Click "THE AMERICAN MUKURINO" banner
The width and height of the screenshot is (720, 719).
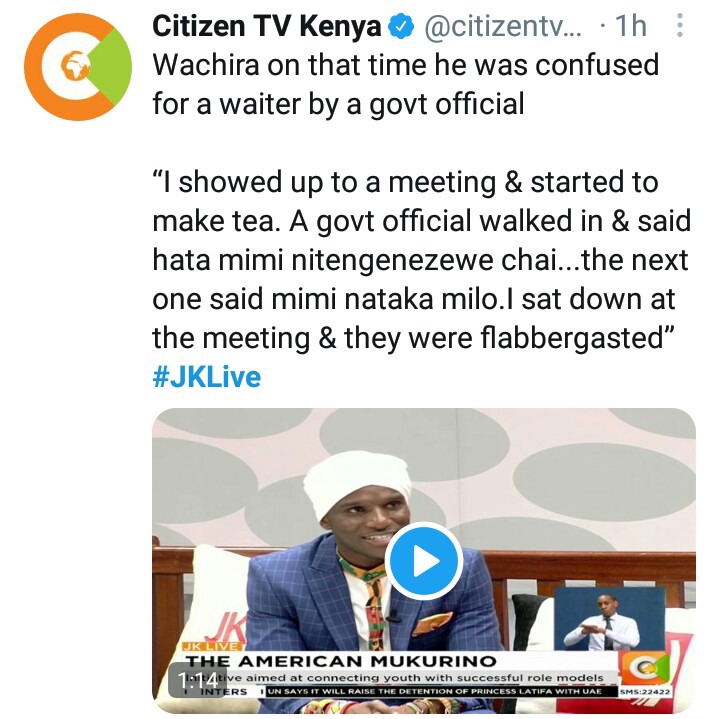click(x=340, y=662)
